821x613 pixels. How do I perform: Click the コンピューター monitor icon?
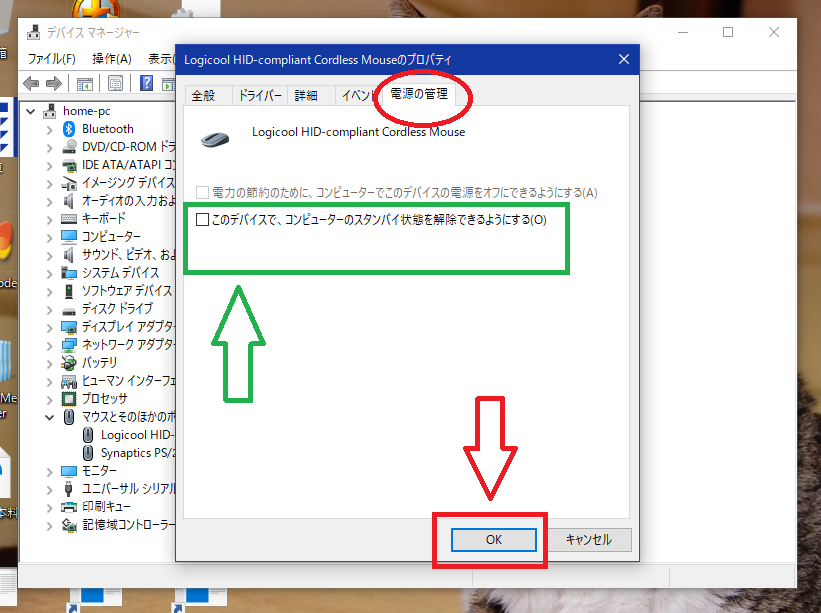point(69,237)
